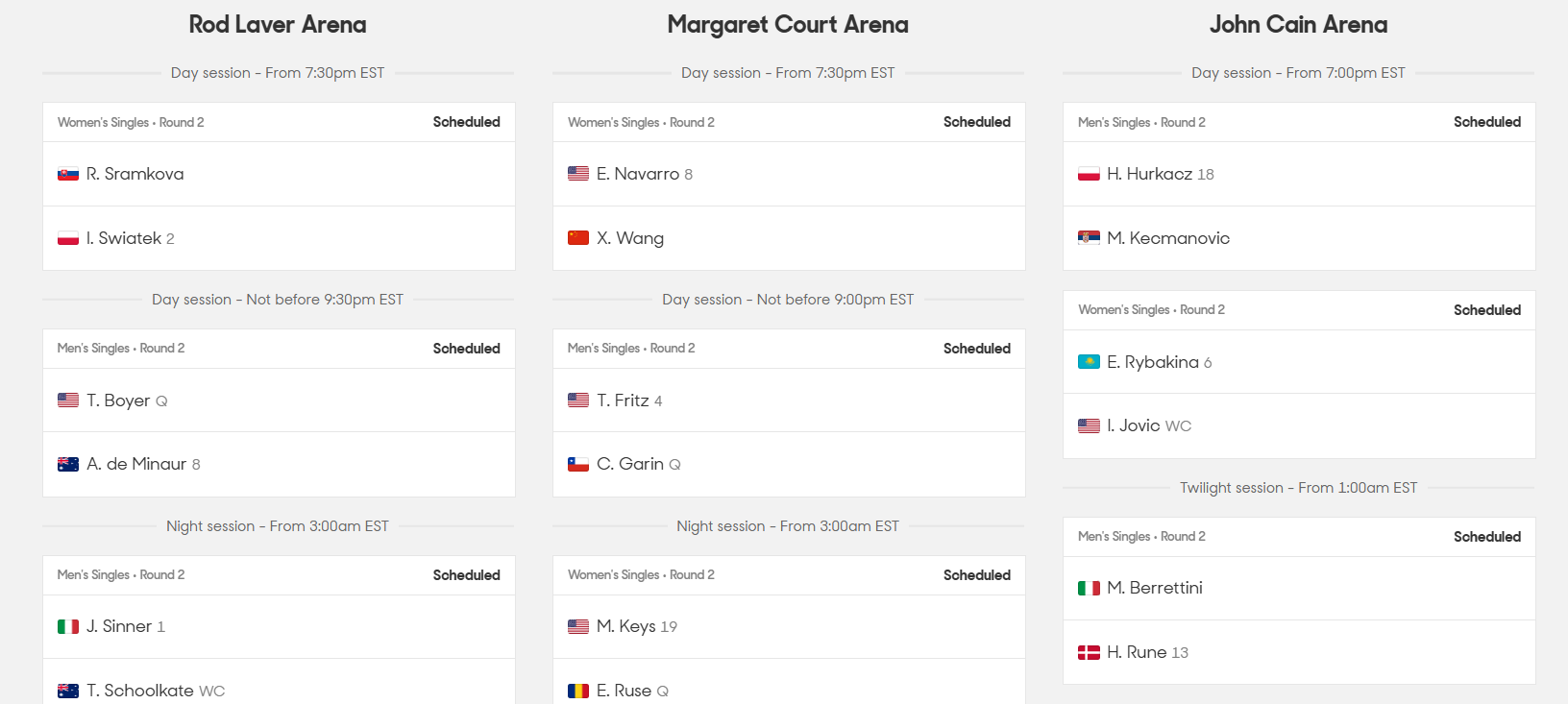The image size is (1568, 704).
Task: Open J. Sinner player link
Action: (x=119, y=626)
